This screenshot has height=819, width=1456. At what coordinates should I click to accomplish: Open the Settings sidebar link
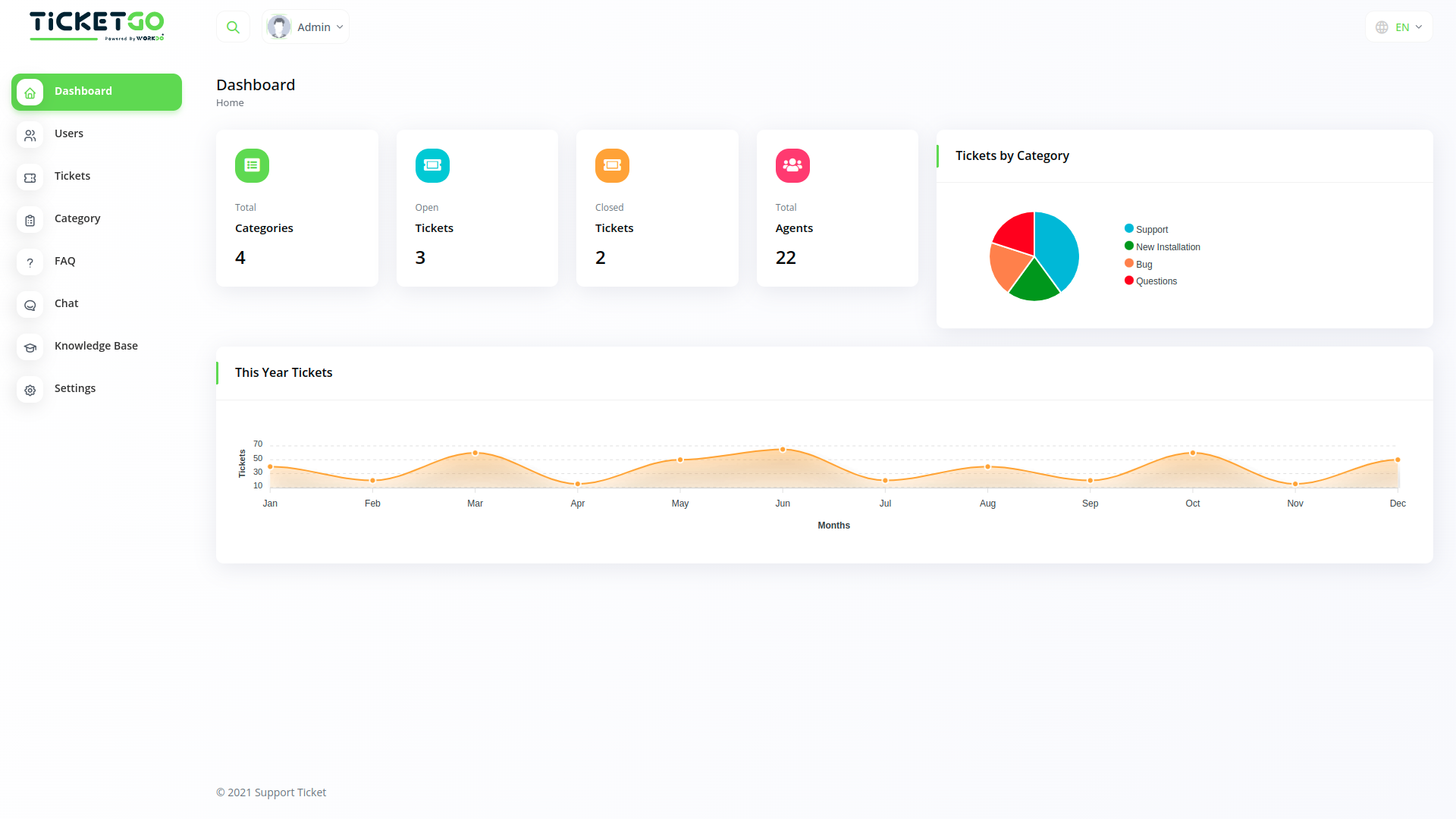tap(74, 388)
